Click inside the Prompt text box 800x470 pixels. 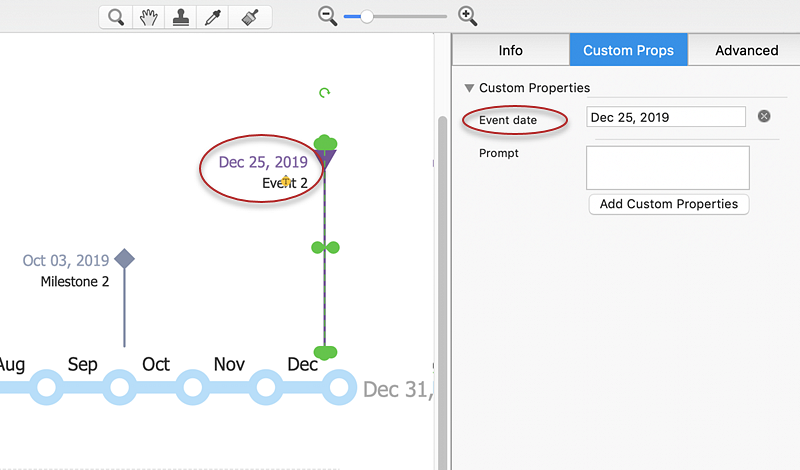coord(667,167)
